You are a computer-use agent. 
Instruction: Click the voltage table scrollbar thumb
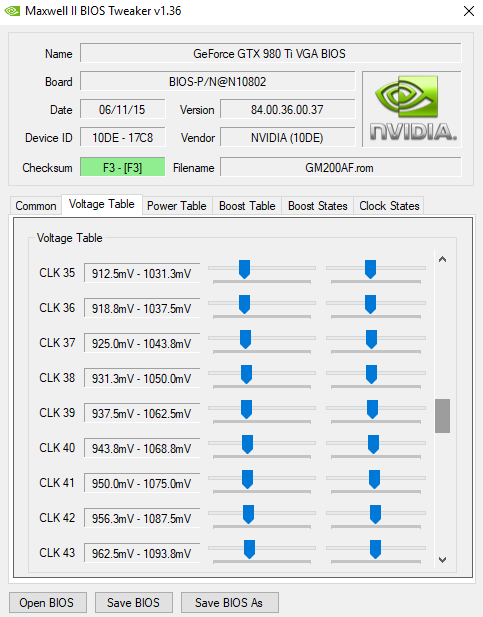click(x=442, y=416)
